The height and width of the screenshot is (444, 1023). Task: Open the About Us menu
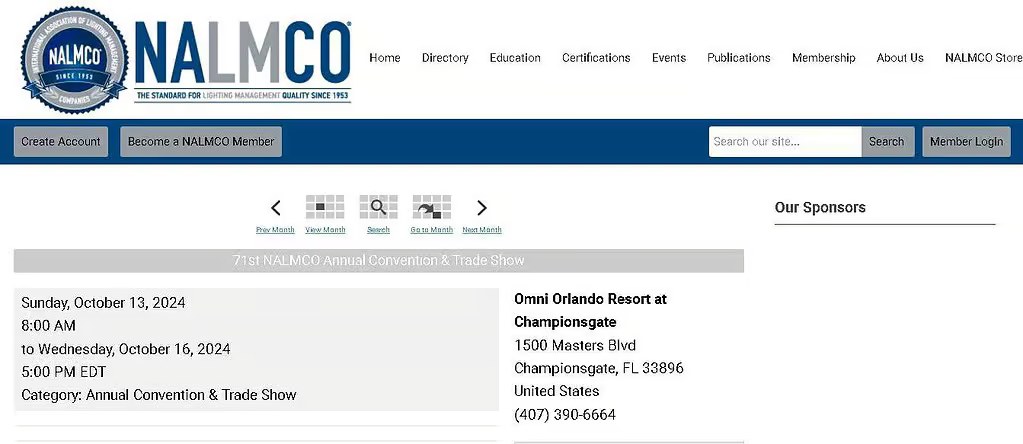click(x=900, y=57)
